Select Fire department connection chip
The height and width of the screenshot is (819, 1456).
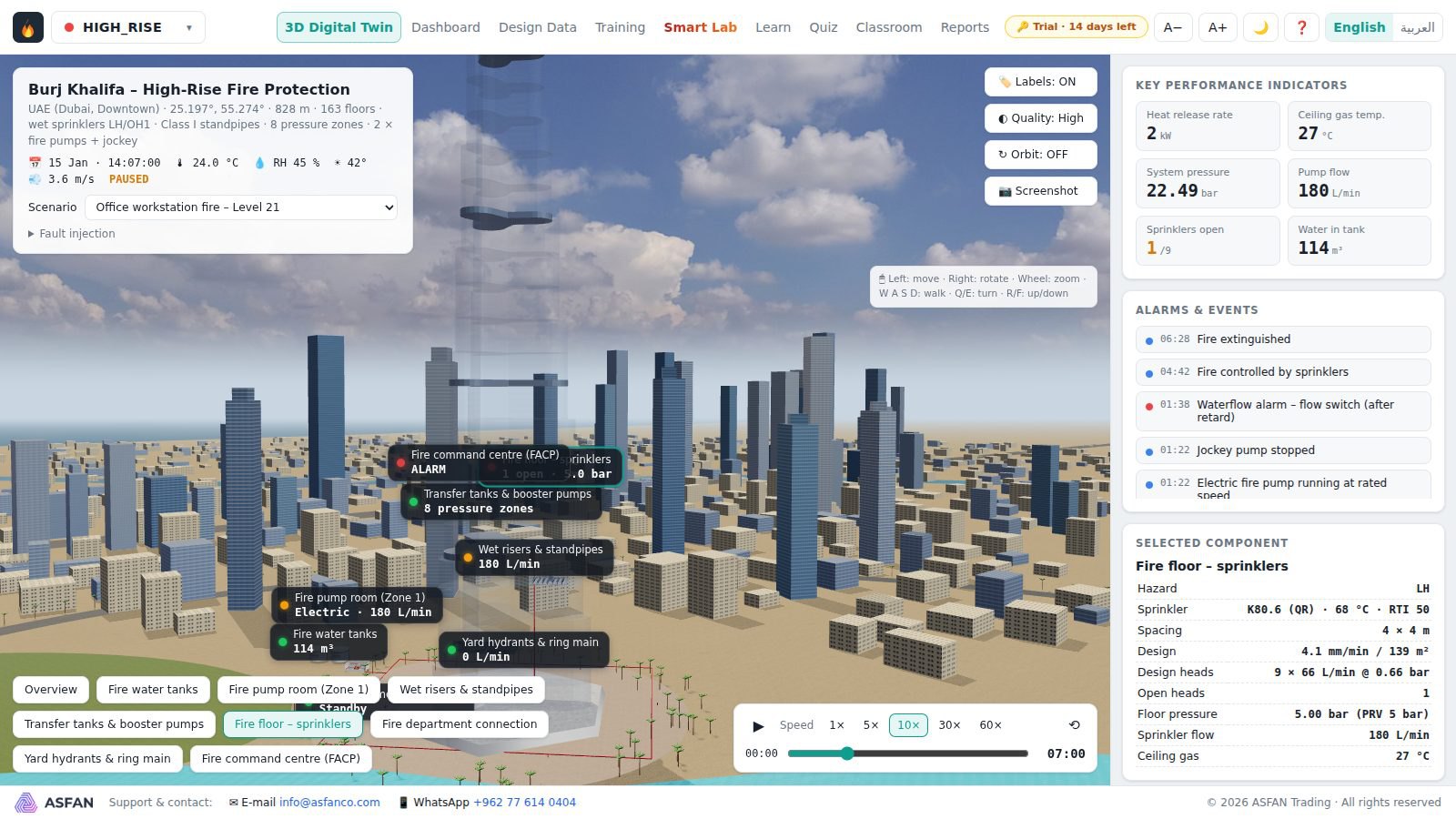[460, 724]
